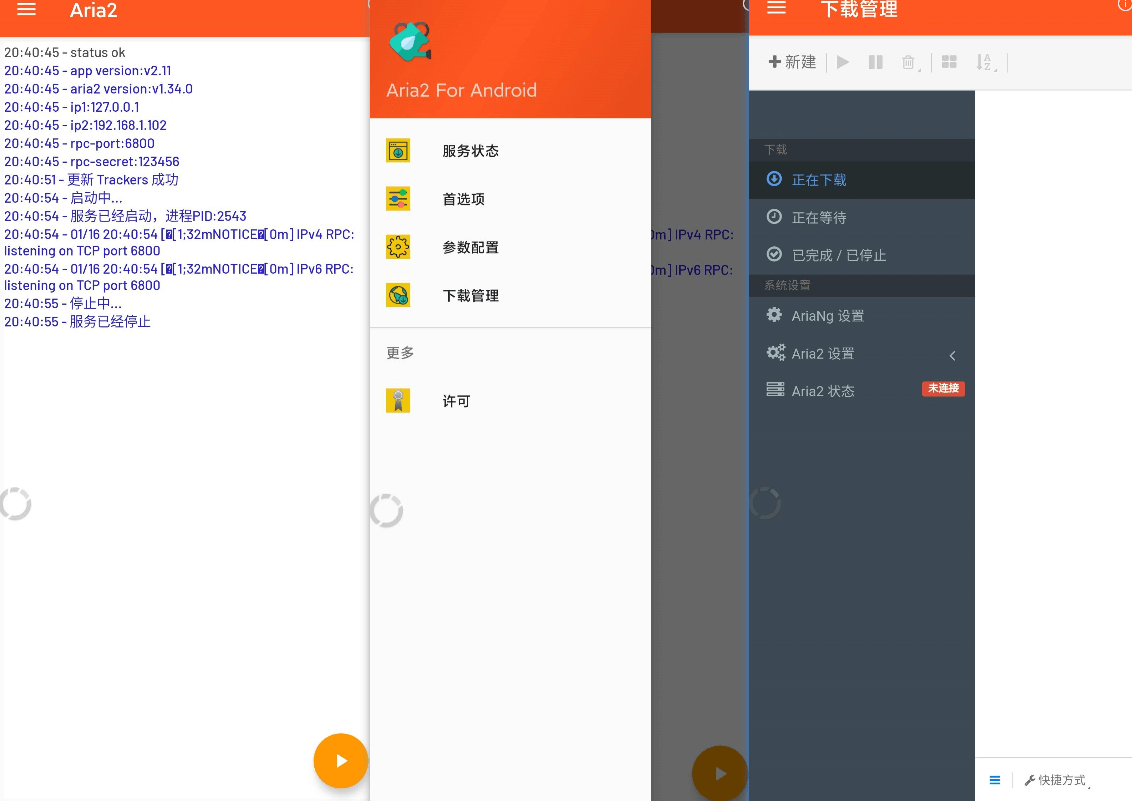Viewport: 1132px width, 801px height.
Task: Click the grid select-all icon in toolbar
Action: [x=949, y=62]
